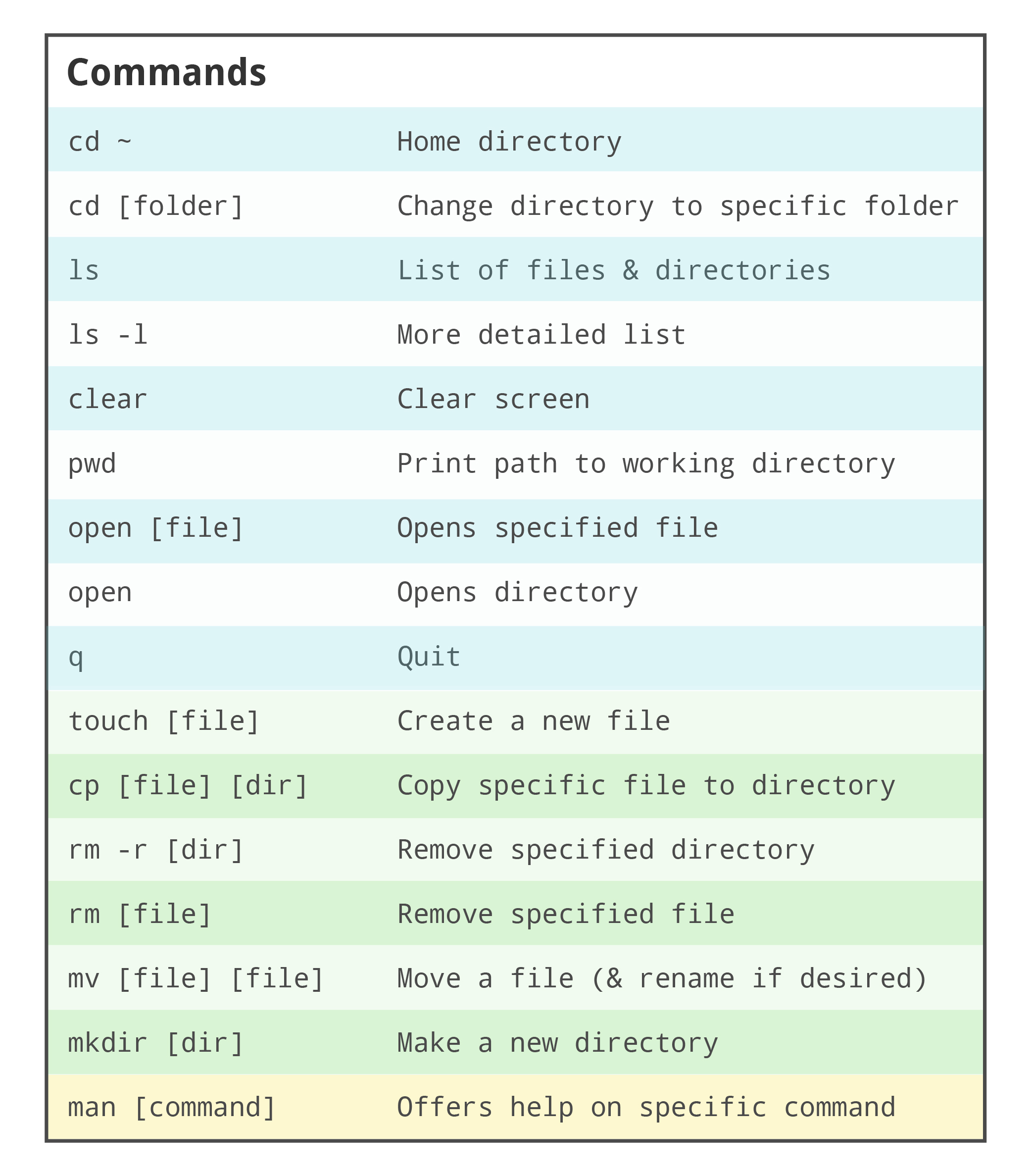Select the 'rm -r [dir]' command

point(156,850)
